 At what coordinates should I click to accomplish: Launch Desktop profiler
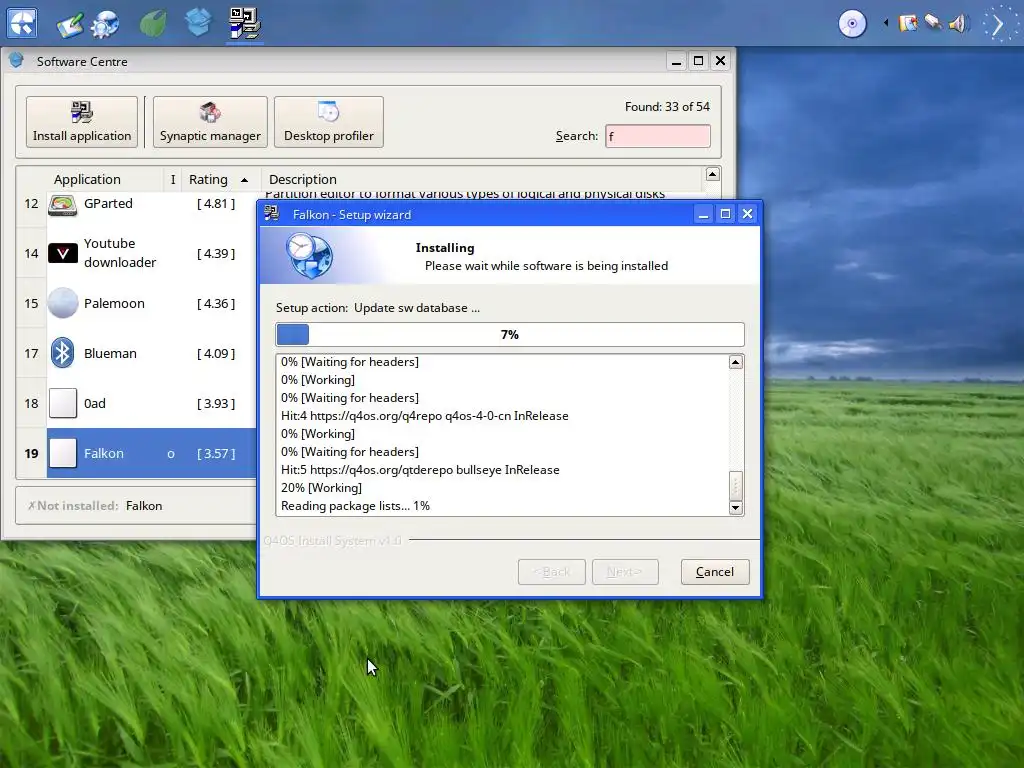(328, 122)
